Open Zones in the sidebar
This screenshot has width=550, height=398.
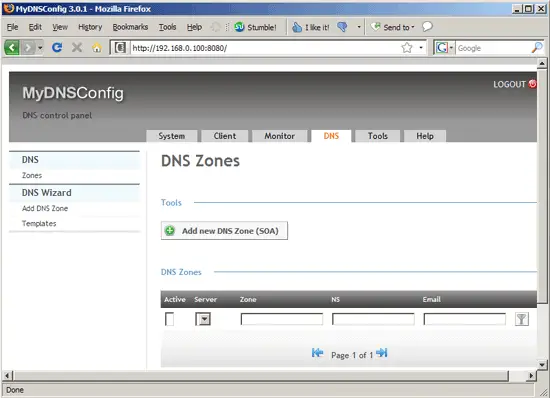tap(32, 175)
